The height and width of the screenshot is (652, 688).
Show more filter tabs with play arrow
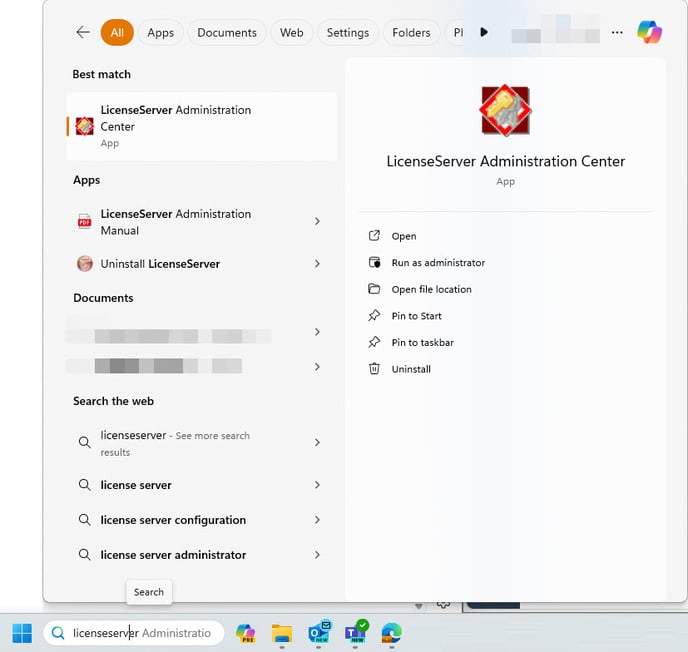484,32
